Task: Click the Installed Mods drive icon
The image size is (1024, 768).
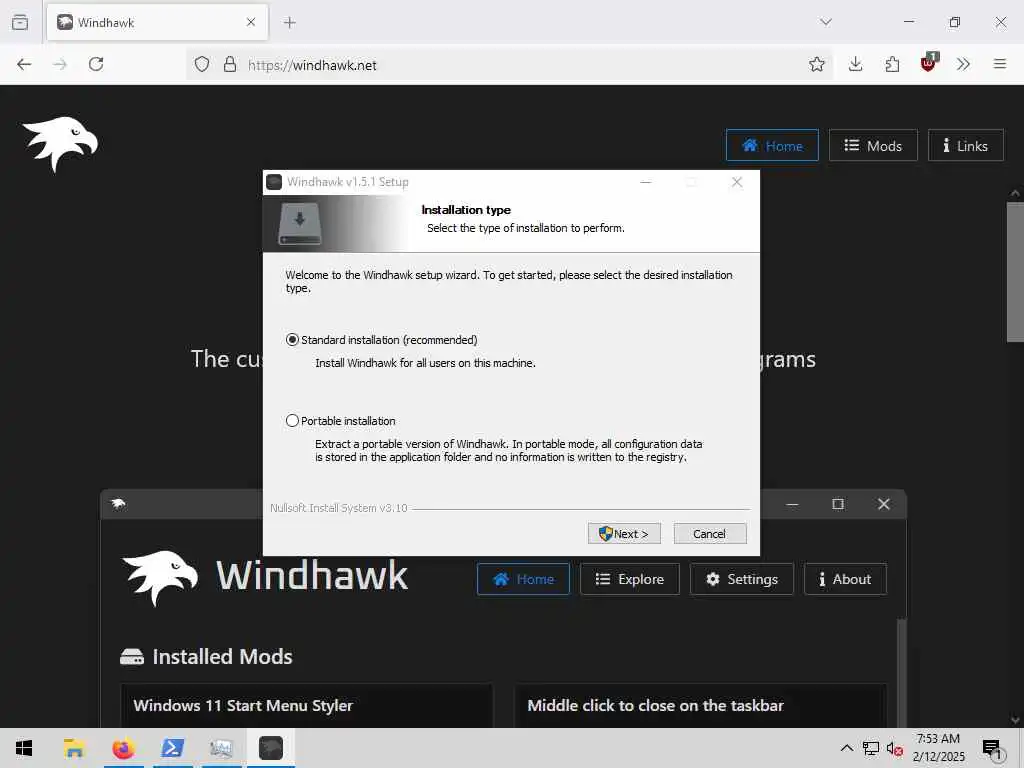Action: pos(132,656)
